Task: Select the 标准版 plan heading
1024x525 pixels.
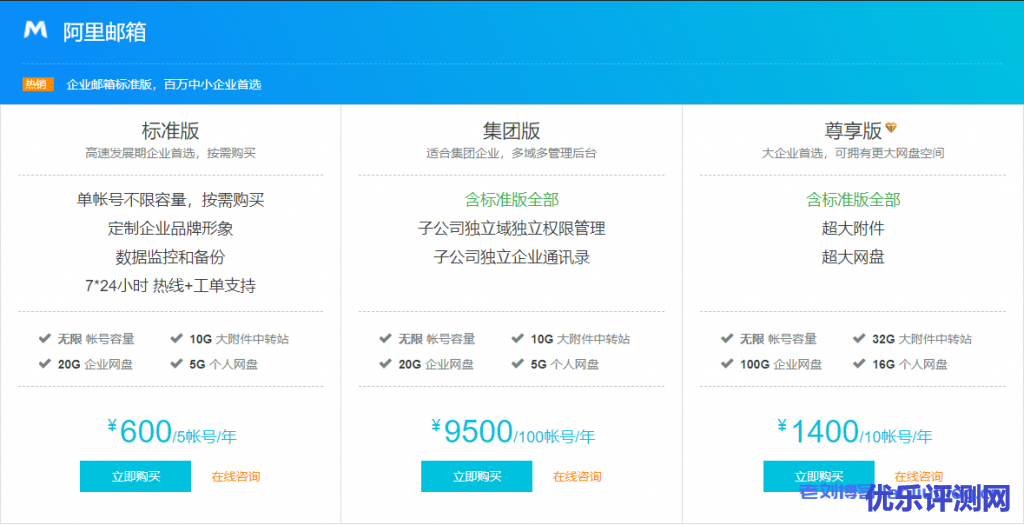Action: coord(170,131)
